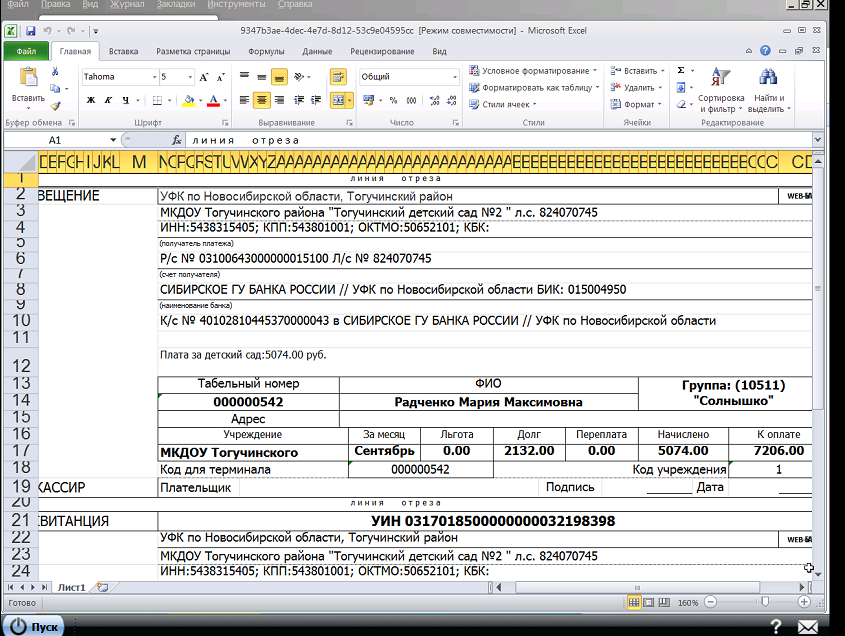Open the Общий number format dropdown
The image size is (845, 636).
tap(455, 77)
